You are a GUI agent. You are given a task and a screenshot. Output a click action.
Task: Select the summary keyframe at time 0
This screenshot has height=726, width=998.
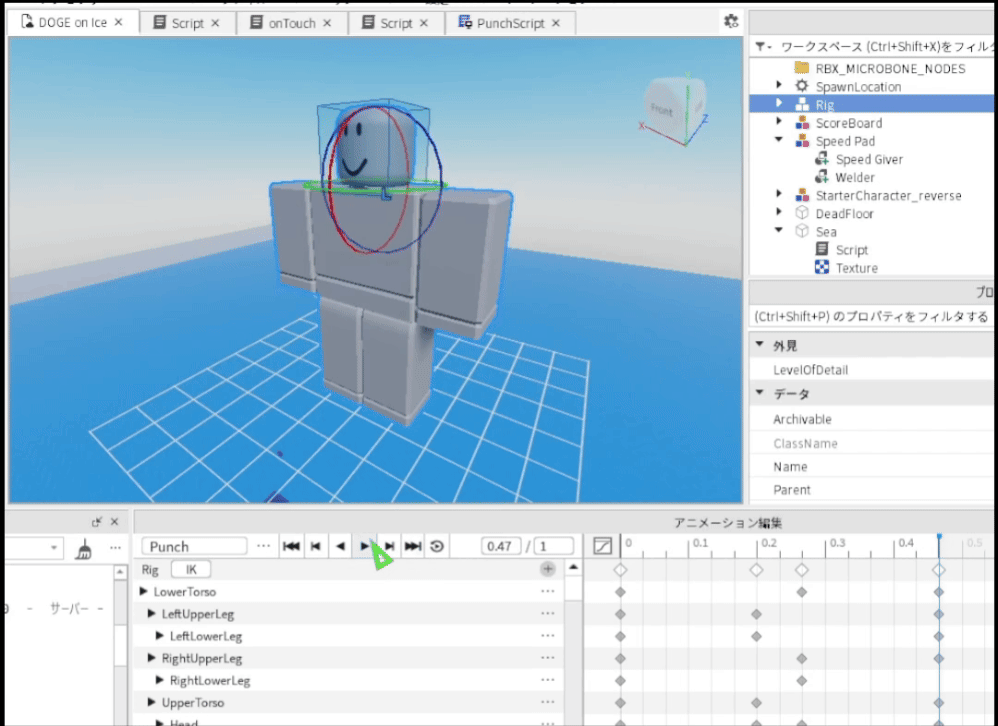(x=621, y=569)
